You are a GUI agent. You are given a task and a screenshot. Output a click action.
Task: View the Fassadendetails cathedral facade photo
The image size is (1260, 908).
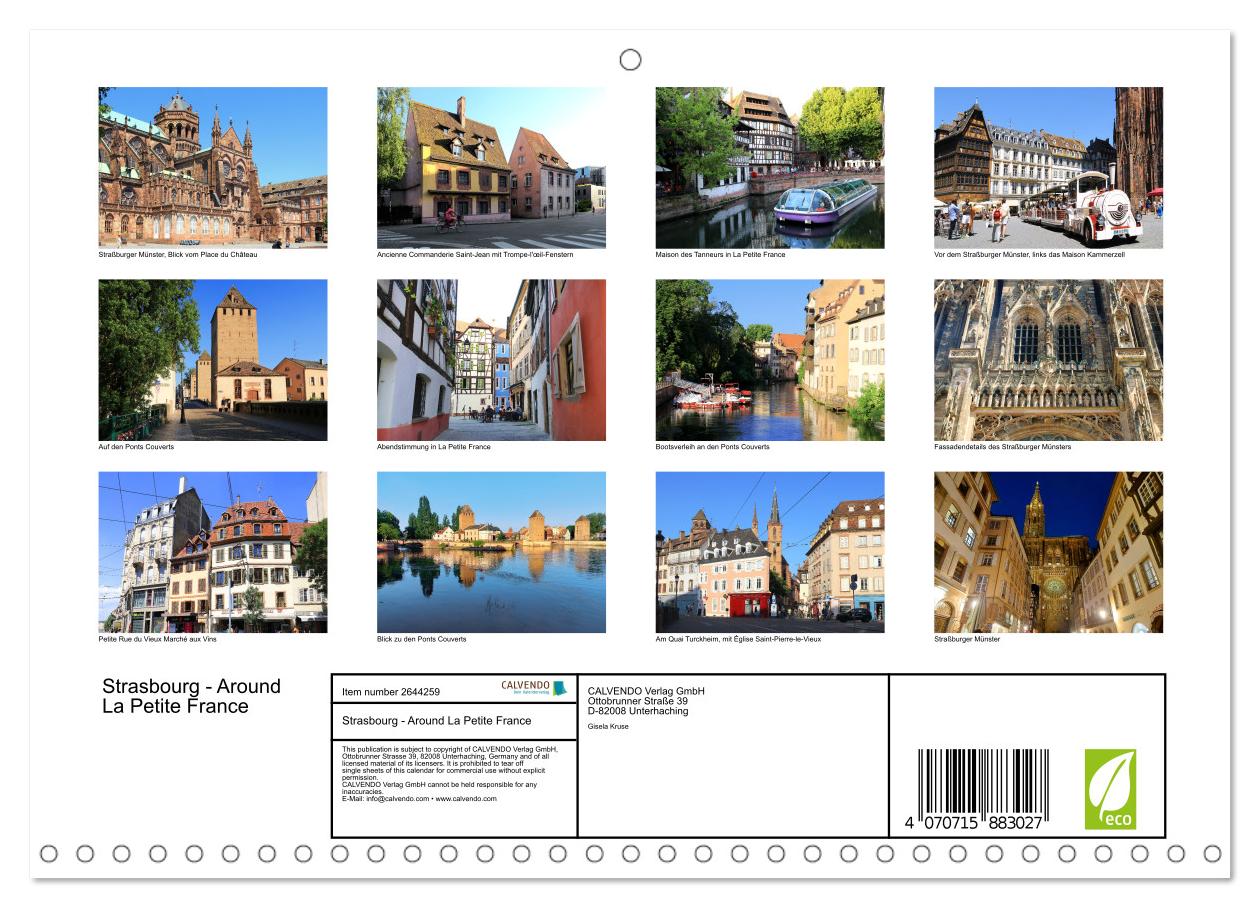coord(1048,360)
